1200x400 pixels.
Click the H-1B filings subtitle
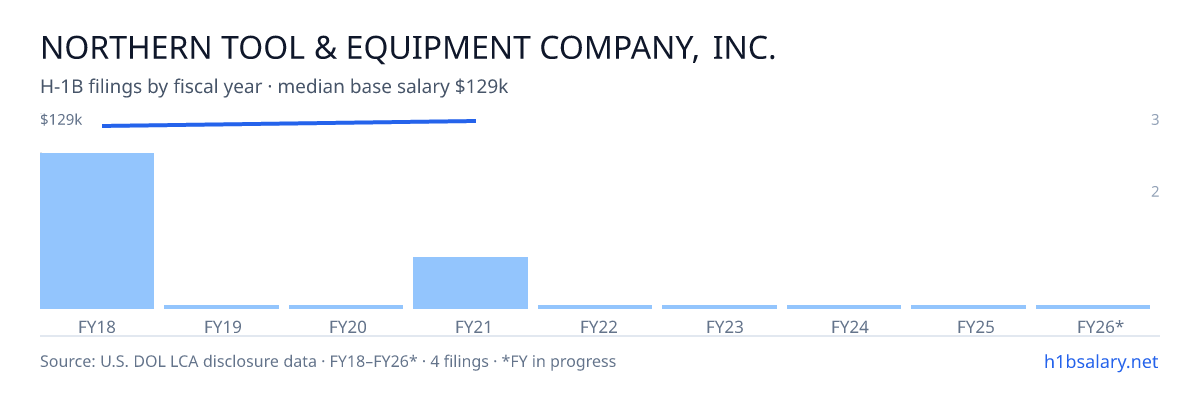pyautogui.click(x=275, y=87)
